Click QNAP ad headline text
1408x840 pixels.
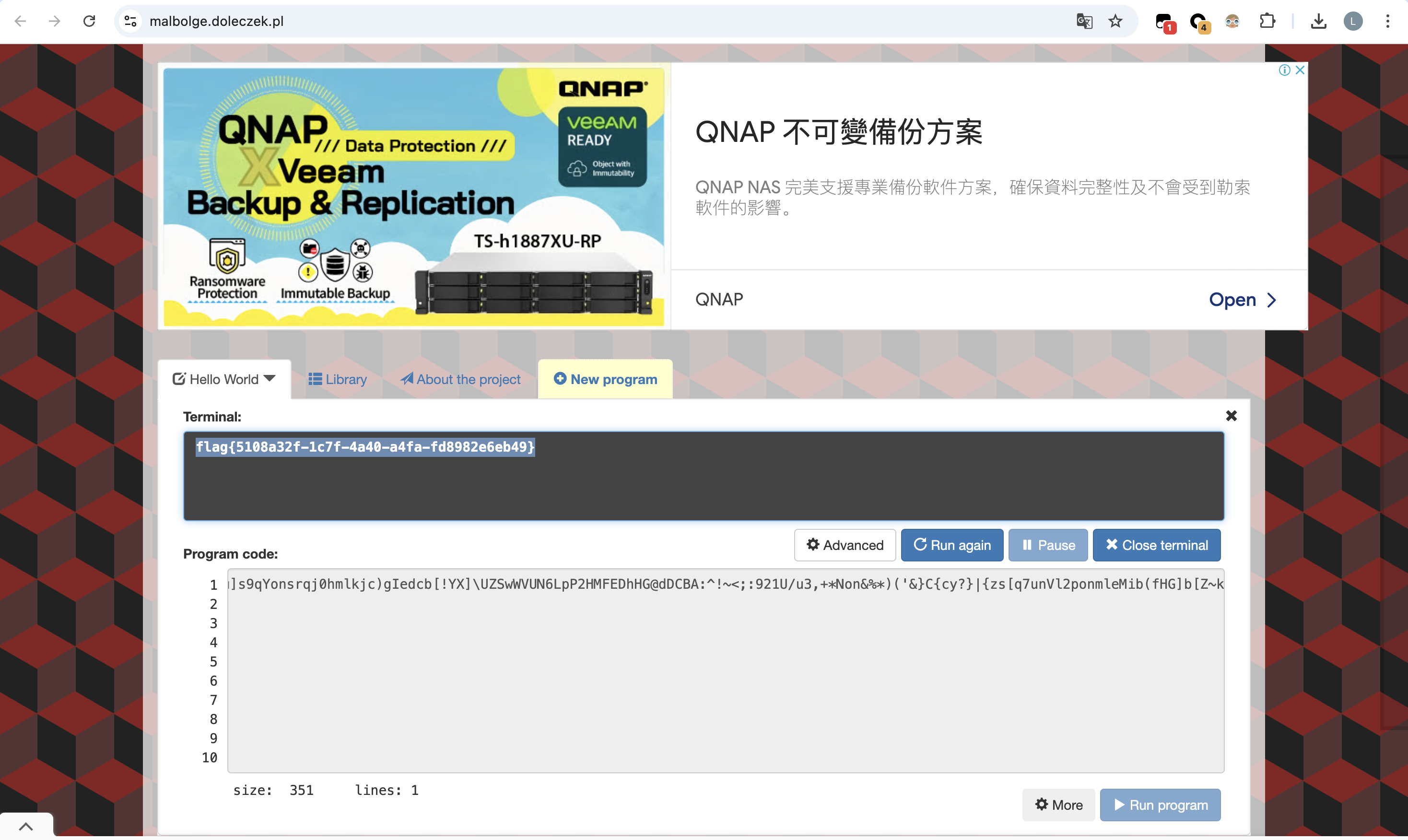838,132
